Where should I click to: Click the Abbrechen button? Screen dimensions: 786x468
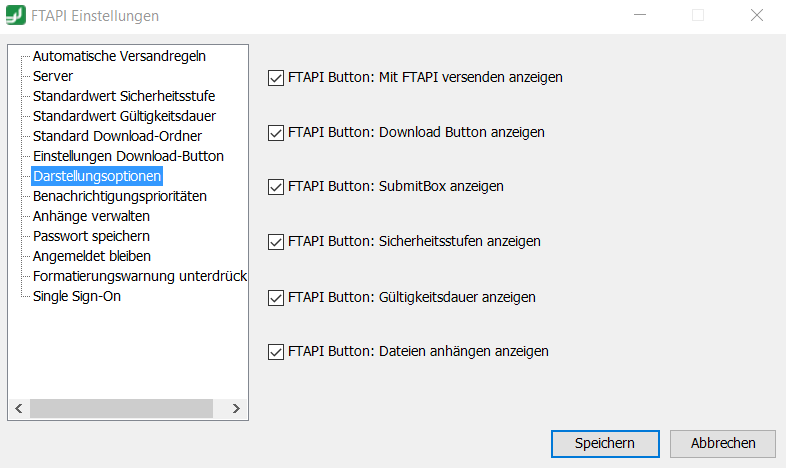(x=723, y=443)
